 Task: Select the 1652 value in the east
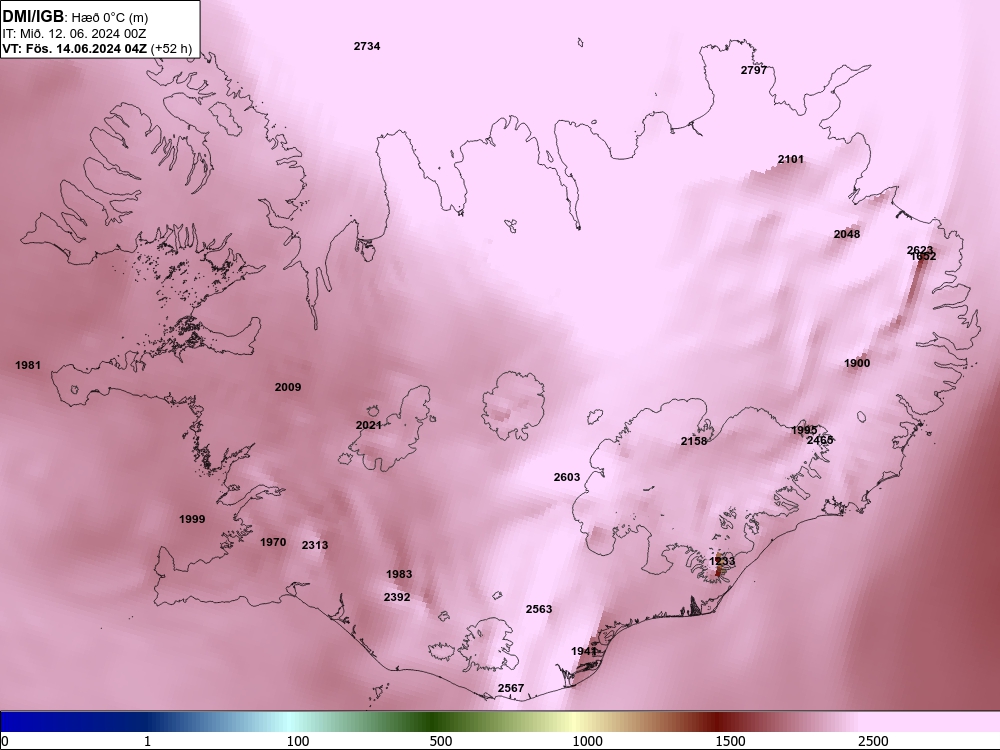coord(924,256)
